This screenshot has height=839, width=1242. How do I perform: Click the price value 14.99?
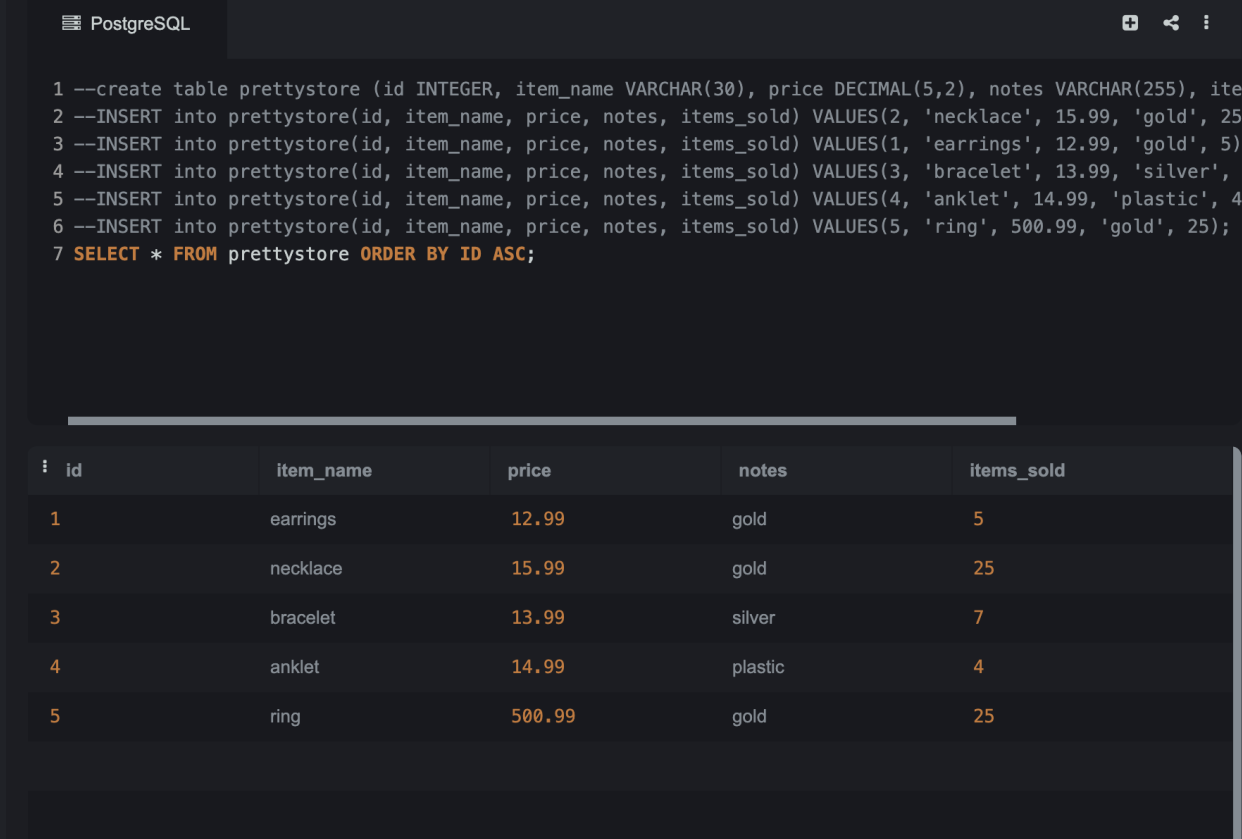point(538,667)
